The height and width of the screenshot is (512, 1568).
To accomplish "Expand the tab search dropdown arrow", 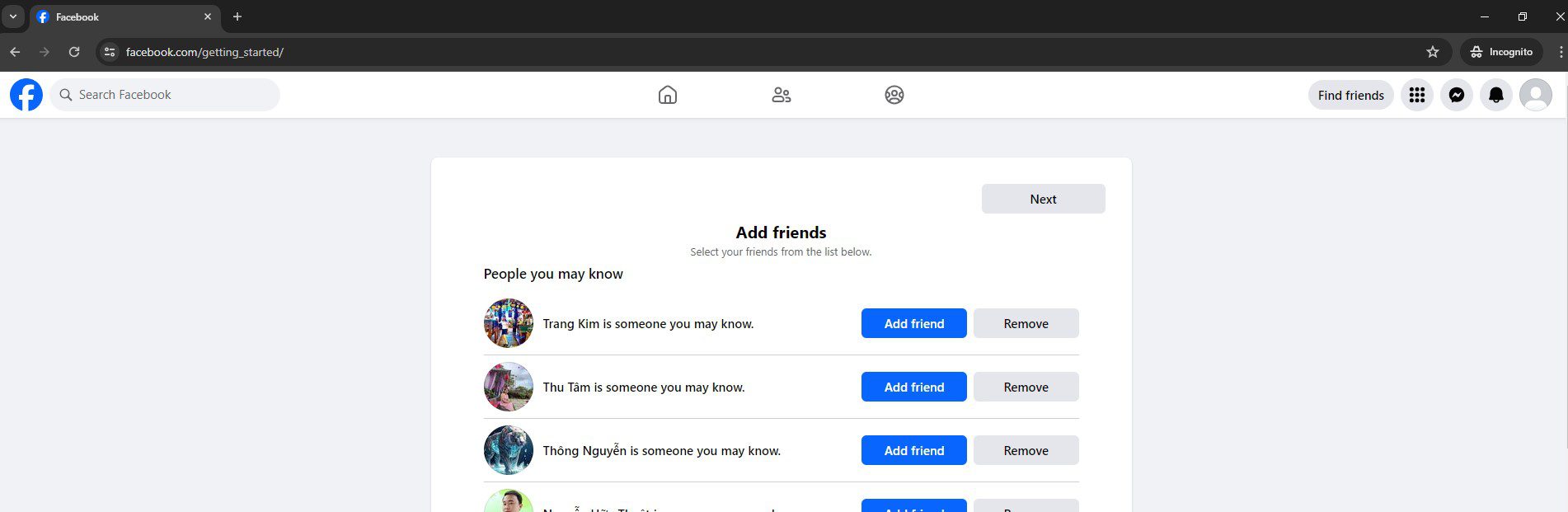I will tap(13, 16).
